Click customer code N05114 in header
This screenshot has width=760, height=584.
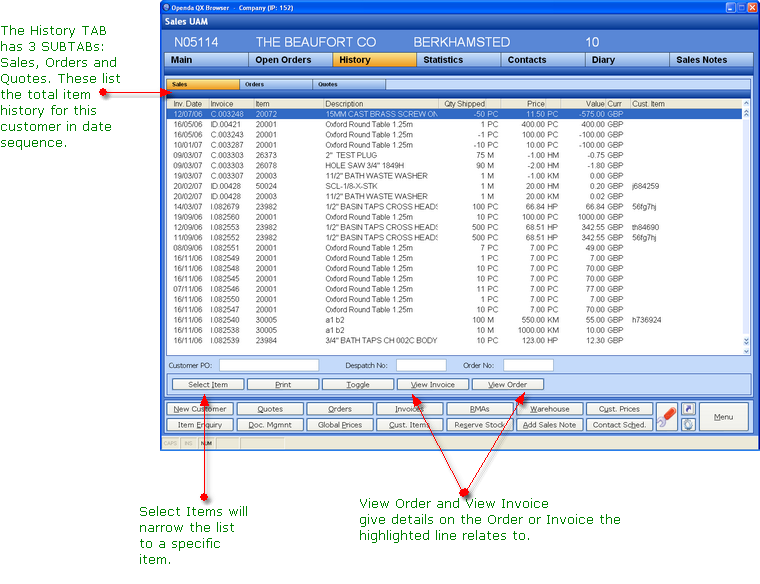coord(196,42)
